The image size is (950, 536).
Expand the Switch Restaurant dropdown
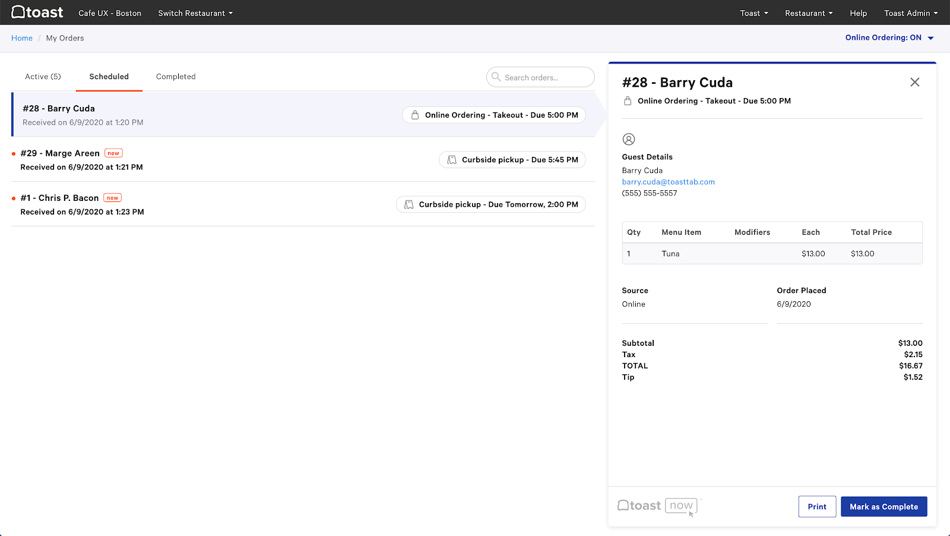(195, 13)
